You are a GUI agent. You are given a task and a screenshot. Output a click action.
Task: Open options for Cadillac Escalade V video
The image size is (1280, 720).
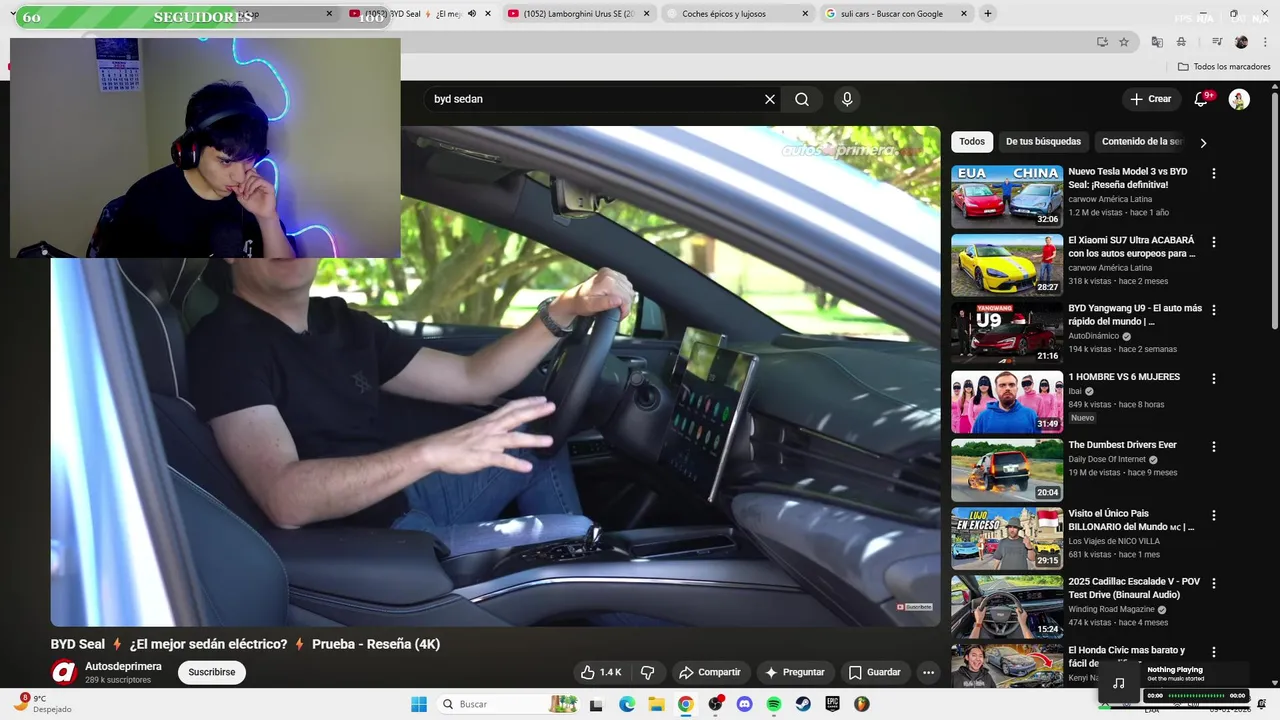pos(1214,584)
